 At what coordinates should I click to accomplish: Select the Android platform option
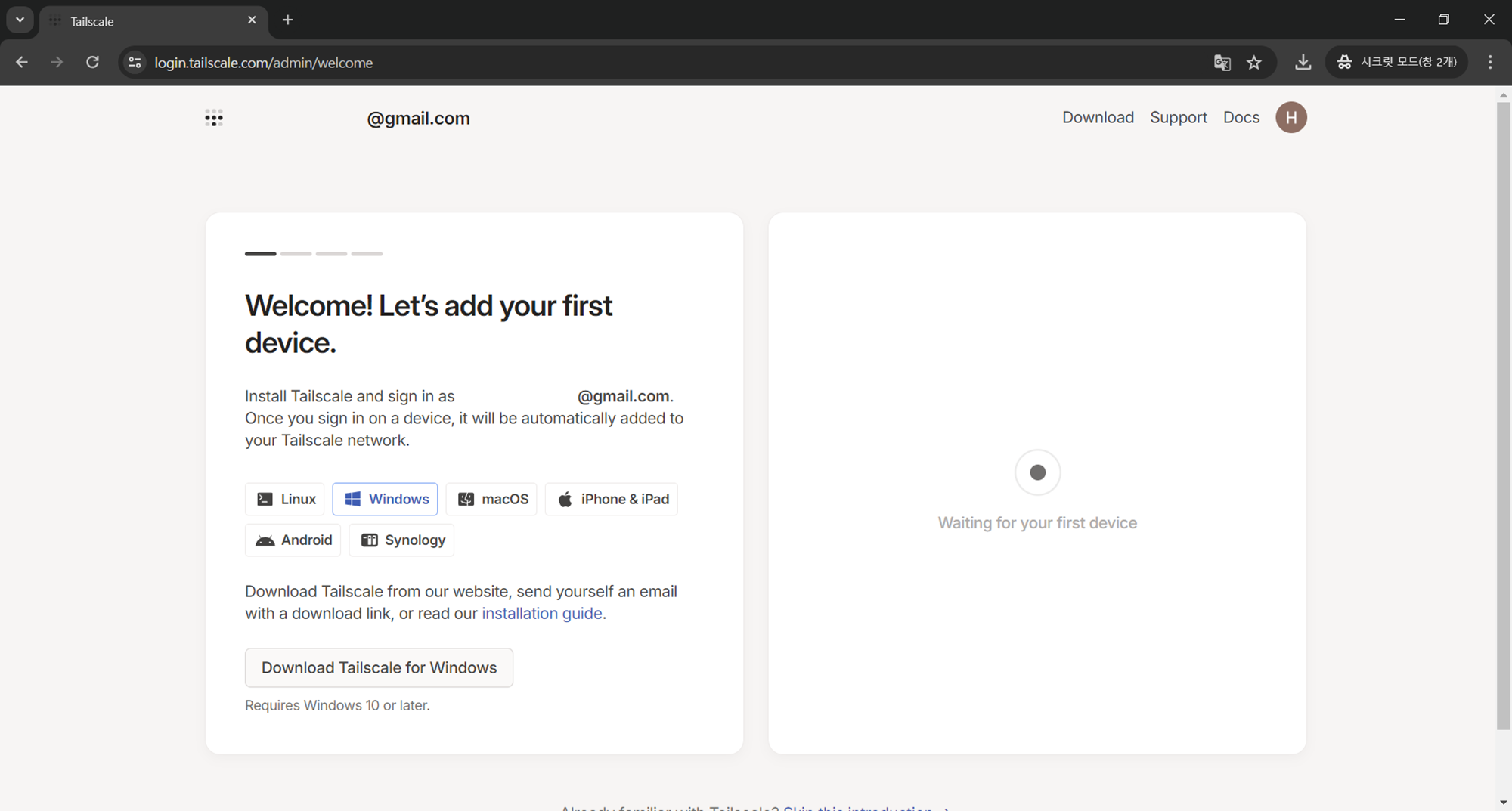coord(293,540)
